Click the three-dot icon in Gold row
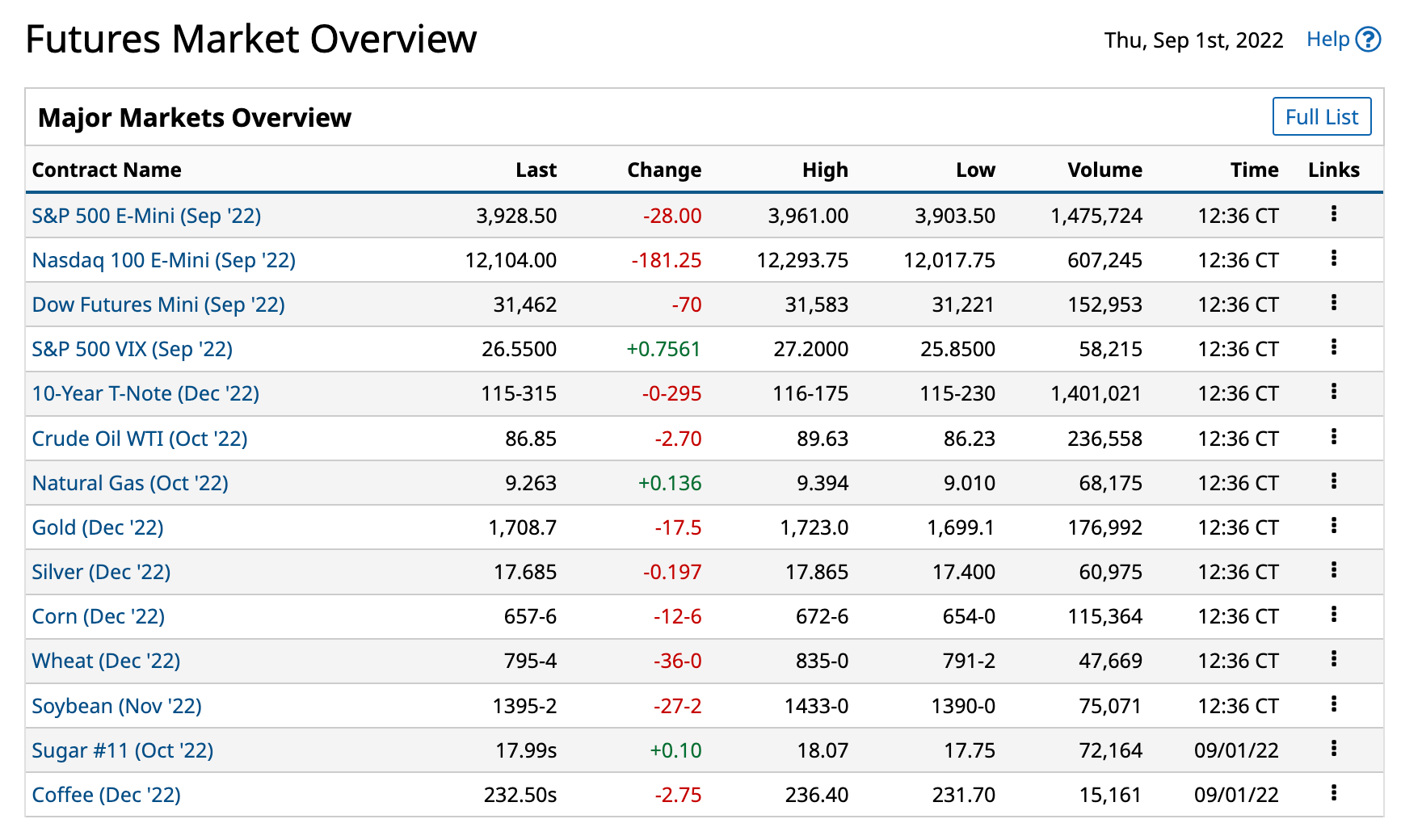This screenshot has width=1401, height=840. pos(1333,526)
